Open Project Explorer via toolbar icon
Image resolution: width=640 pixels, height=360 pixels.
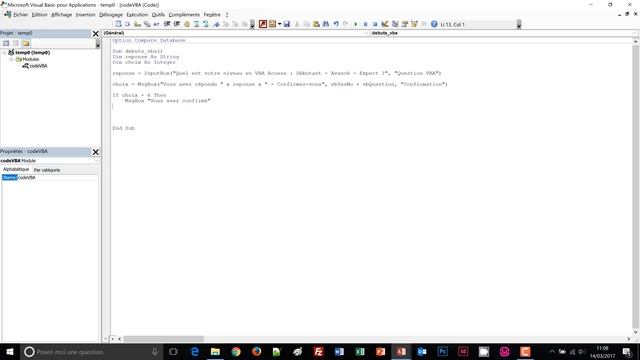(395, 24)
